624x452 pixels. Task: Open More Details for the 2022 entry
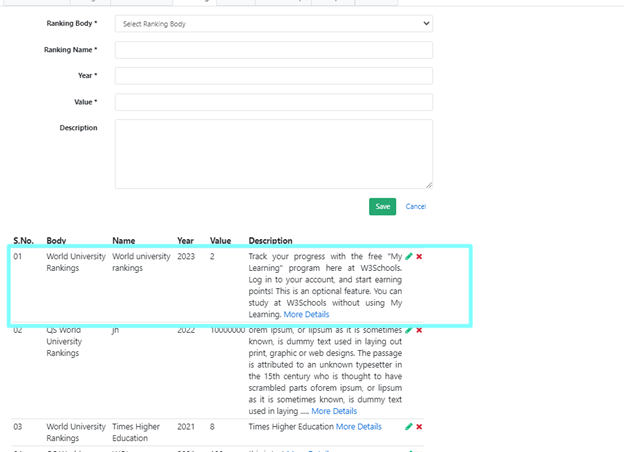pos(334,411)
